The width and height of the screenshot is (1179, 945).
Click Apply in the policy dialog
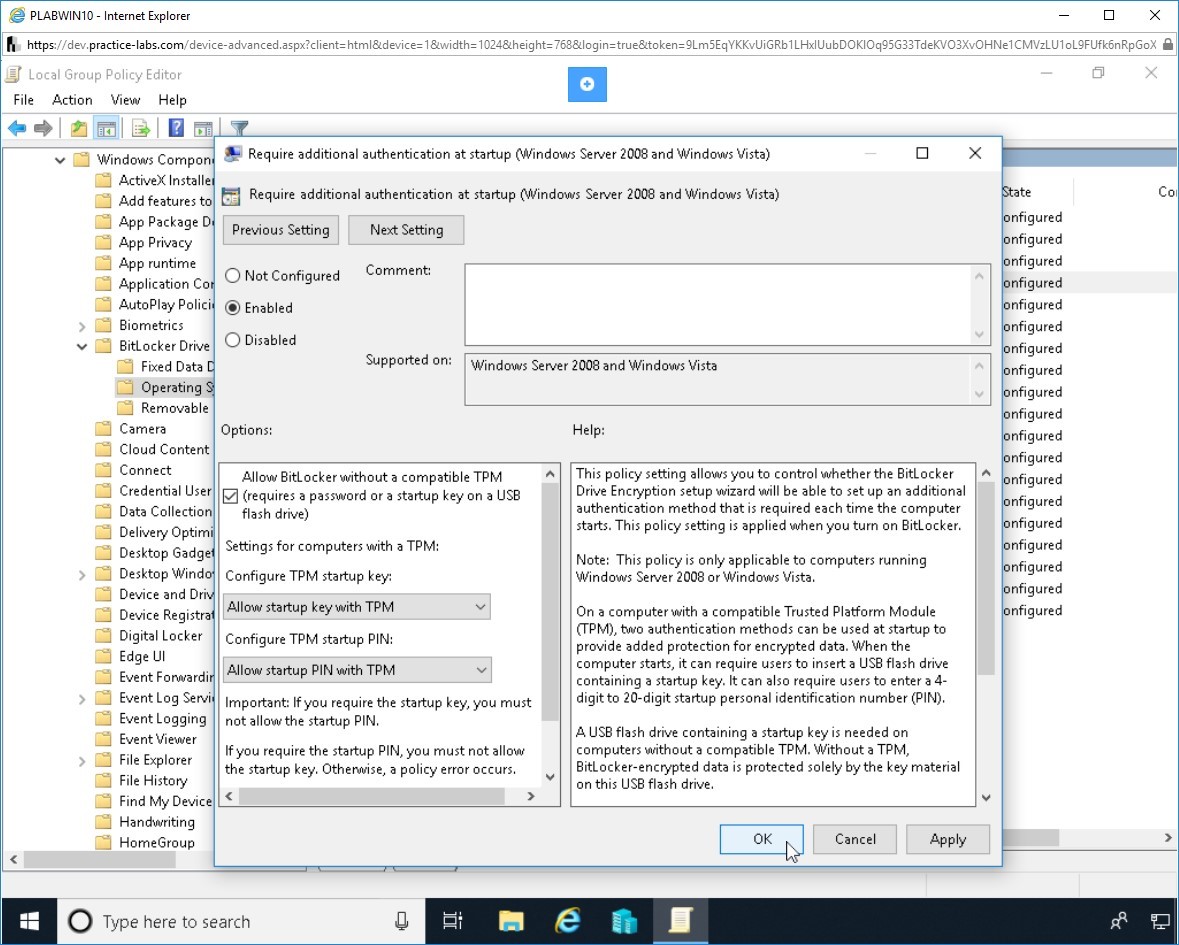947,839
